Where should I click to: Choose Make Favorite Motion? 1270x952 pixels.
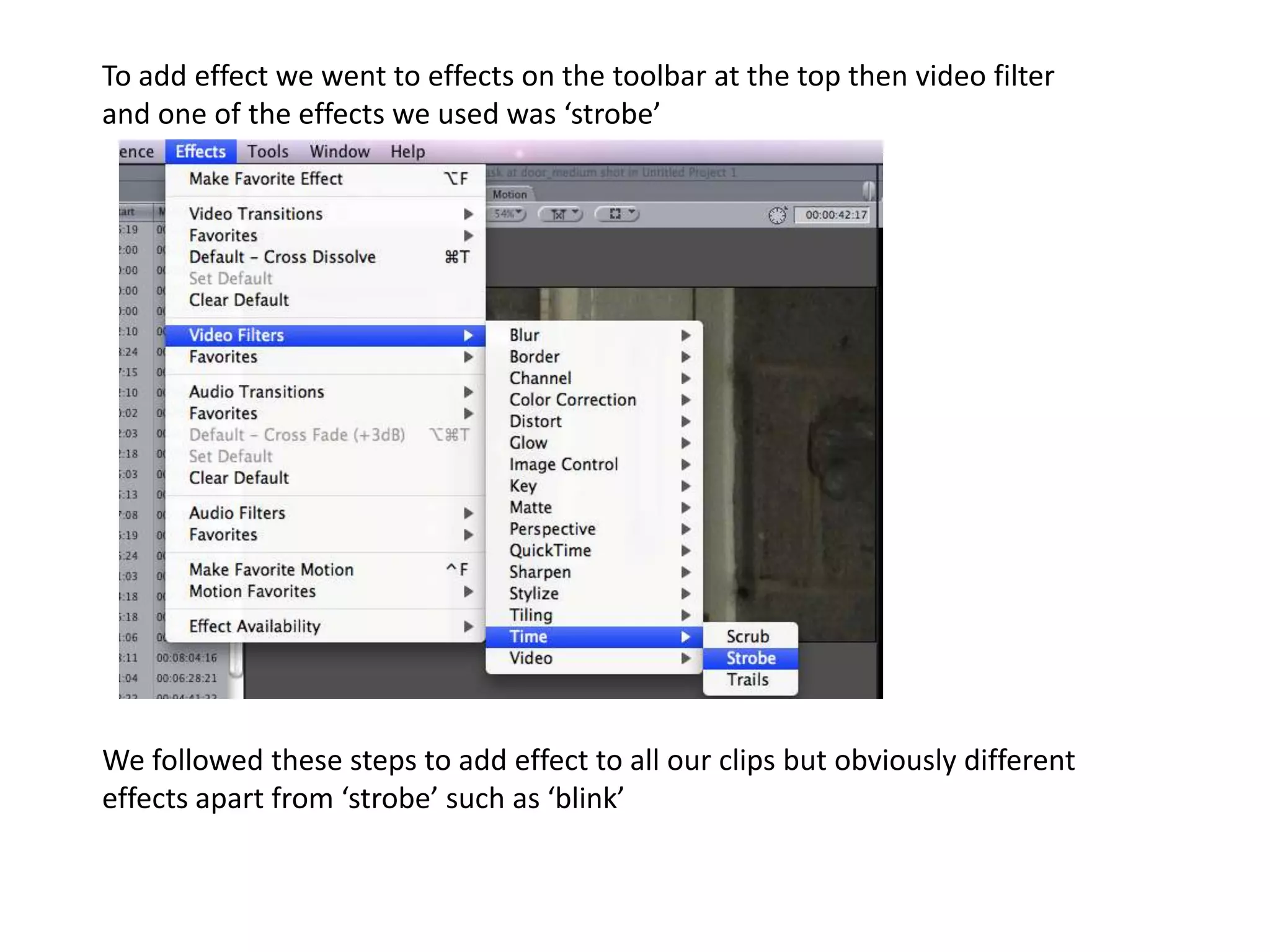coord(326,570)
